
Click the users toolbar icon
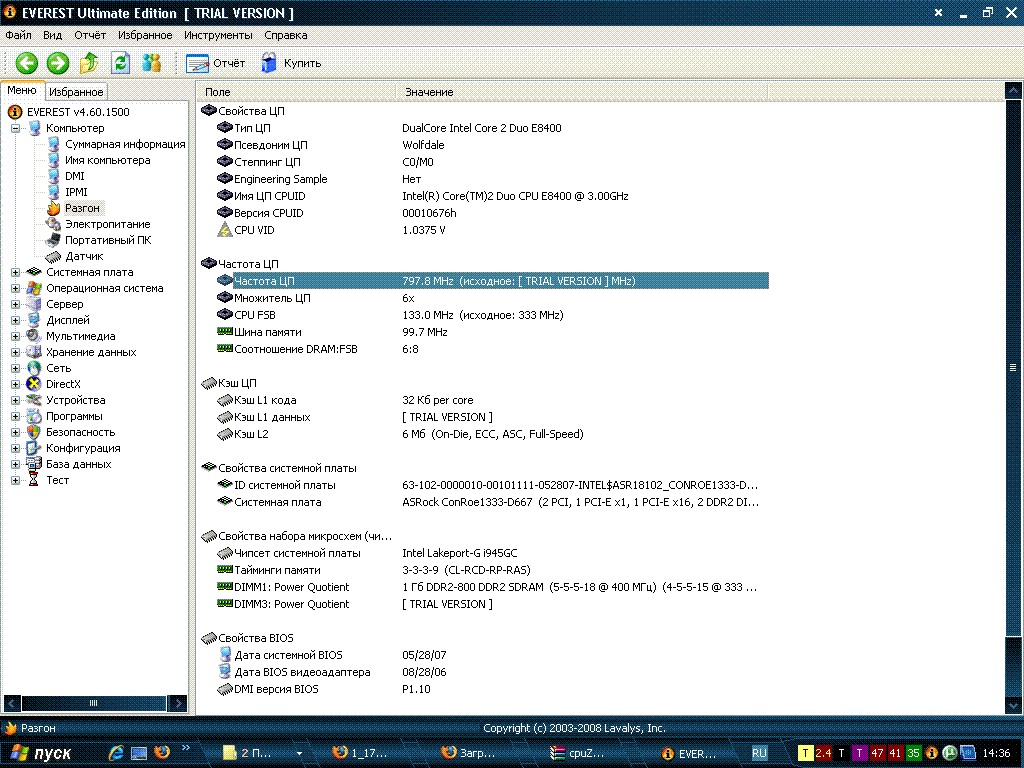click(151, 63)
